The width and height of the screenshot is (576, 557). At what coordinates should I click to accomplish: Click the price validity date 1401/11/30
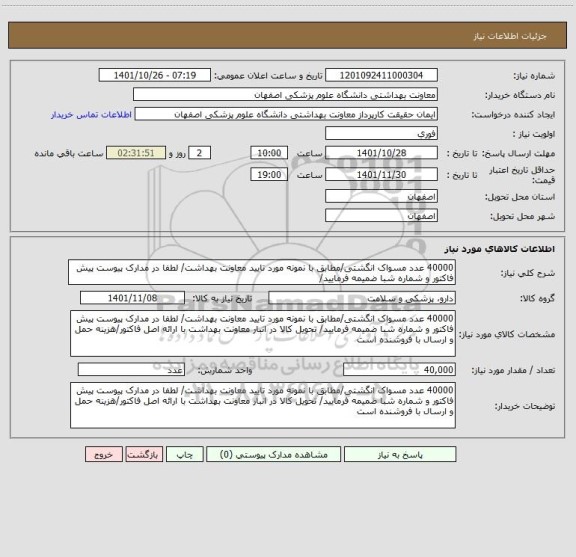(381, 175)
